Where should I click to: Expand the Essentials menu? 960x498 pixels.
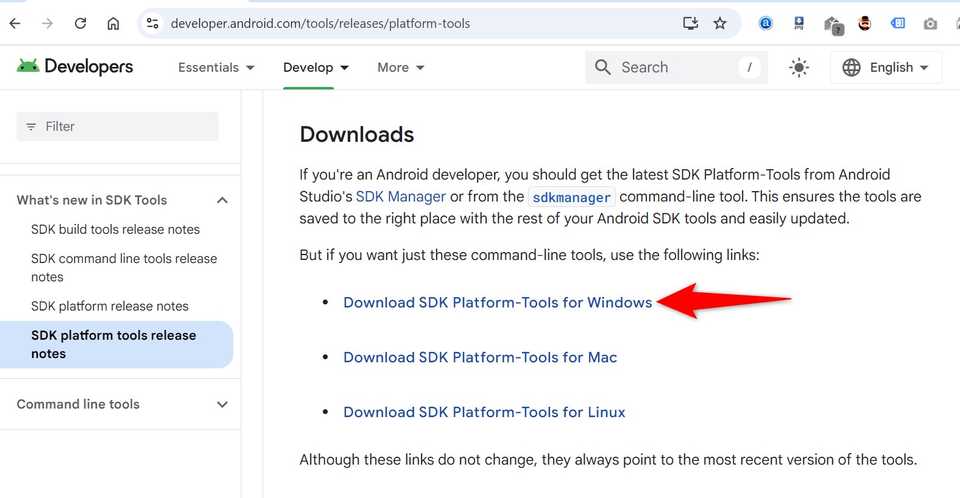(216, 67)
